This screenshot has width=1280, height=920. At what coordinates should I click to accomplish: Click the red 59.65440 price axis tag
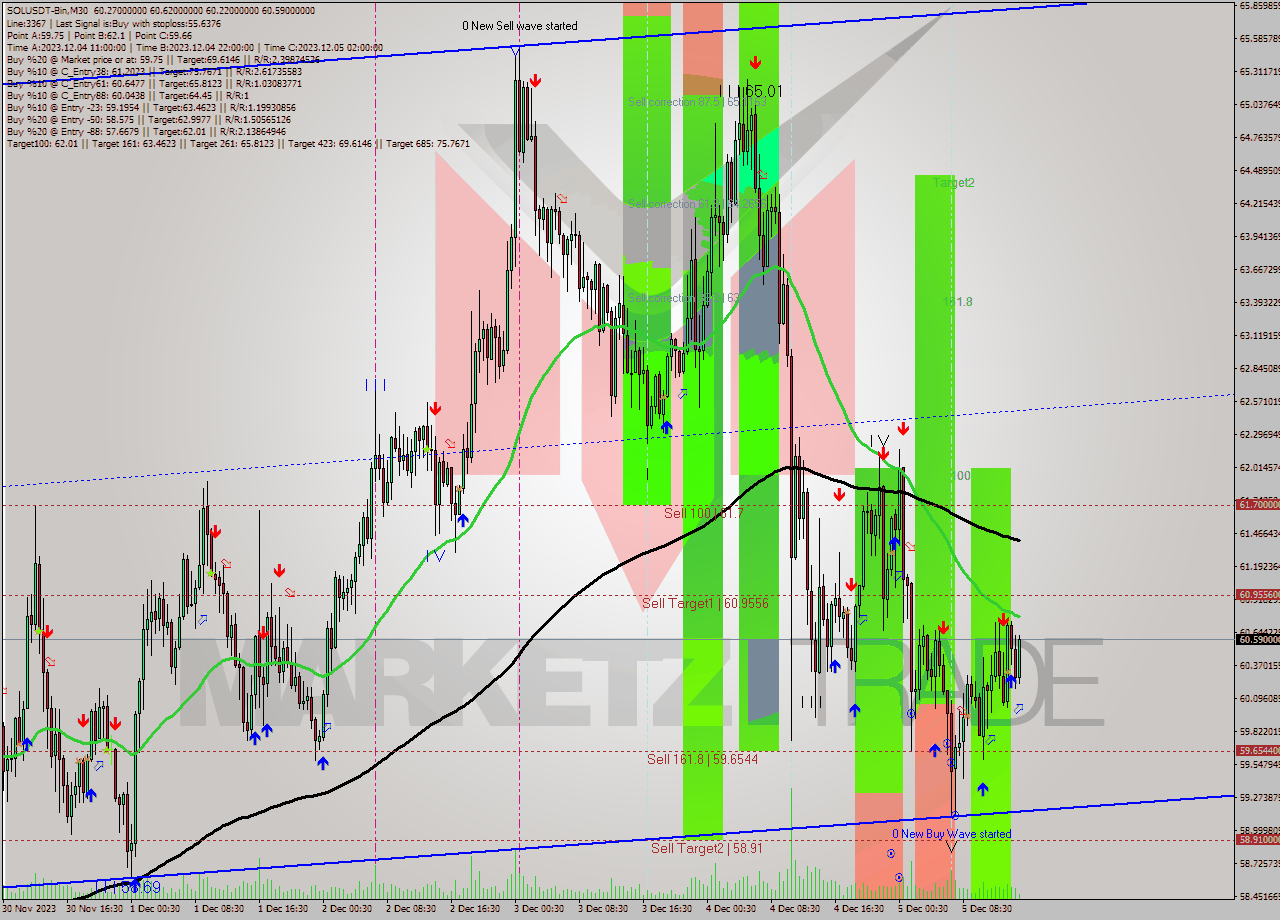(x=1258, y=751)
